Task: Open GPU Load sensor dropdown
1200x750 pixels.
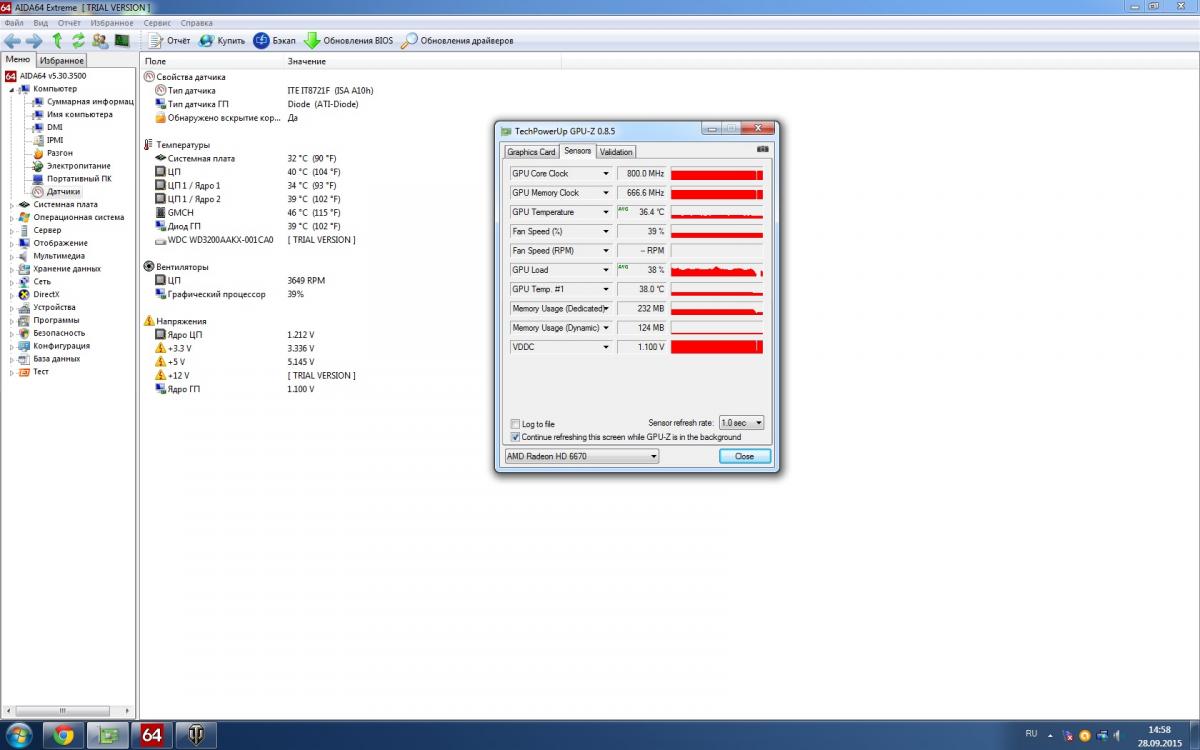Action: click(x=605, y=270)
